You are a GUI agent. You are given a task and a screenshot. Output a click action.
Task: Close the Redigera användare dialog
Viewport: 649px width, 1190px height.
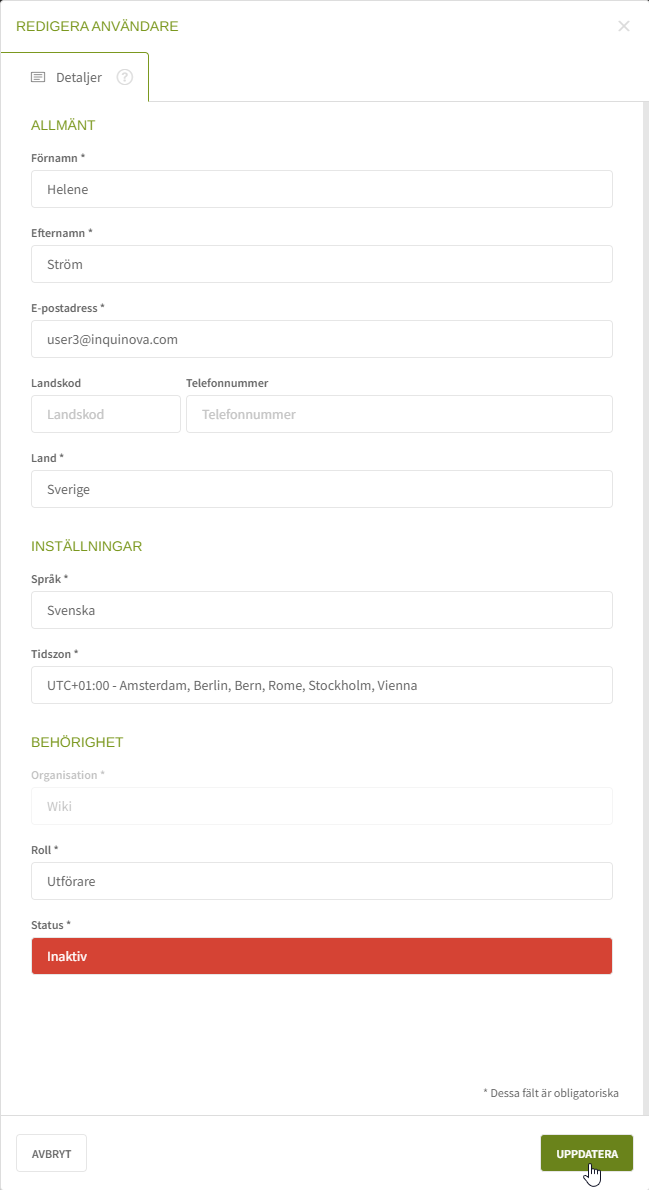(x=624, y=26)
